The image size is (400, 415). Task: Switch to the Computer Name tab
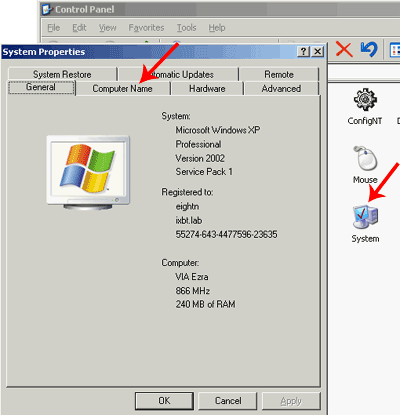pyautogui.click(x=122, y=89)
